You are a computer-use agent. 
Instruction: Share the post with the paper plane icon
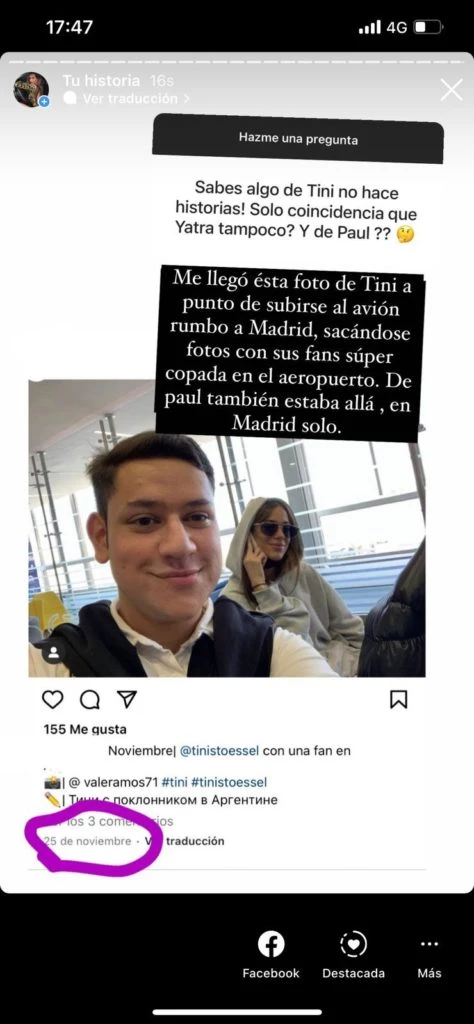coord(127,699)
